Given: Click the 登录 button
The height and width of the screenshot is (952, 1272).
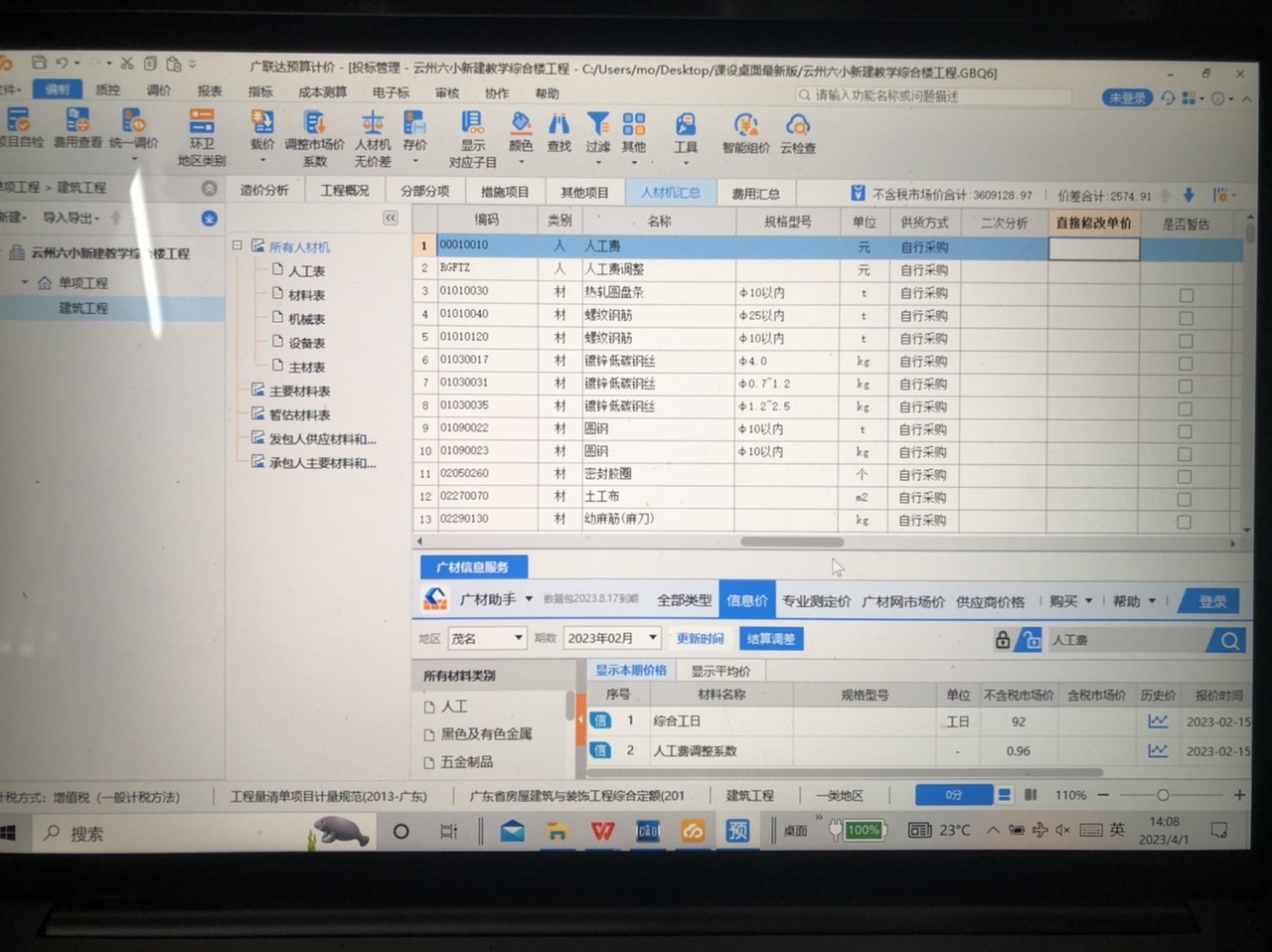Looking at the screenshot, I should click(1212, 601).
